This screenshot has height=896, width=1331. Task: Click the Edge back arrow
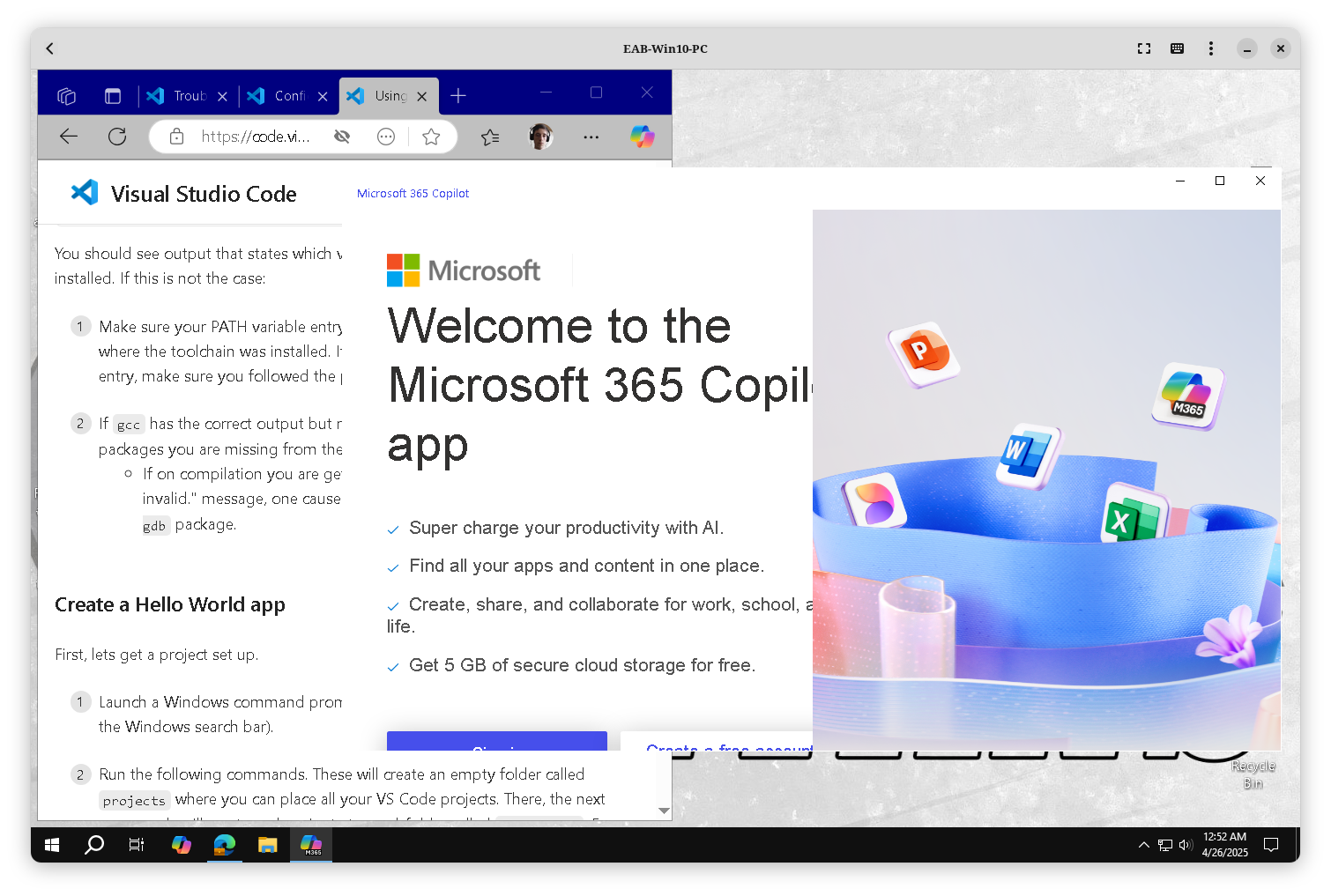click(69, 137)
